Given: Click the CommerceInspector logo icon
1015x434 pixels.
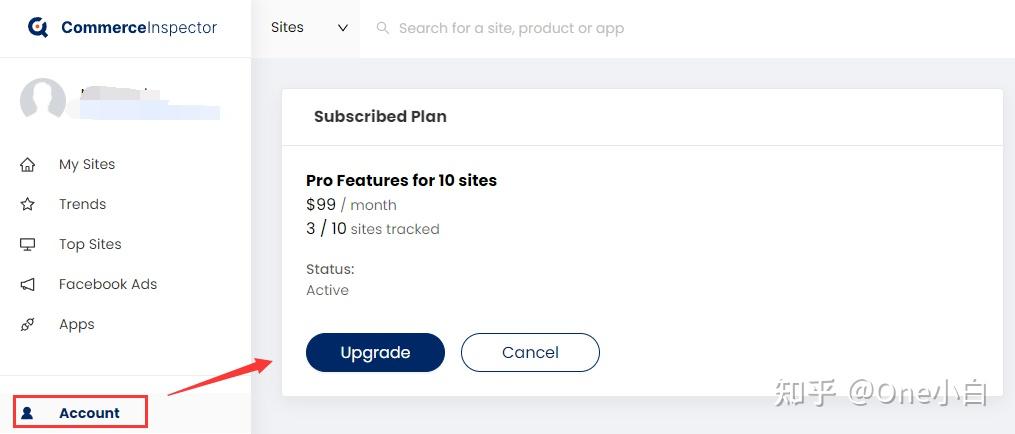Looking at the screenshot, I should point(38,27).
